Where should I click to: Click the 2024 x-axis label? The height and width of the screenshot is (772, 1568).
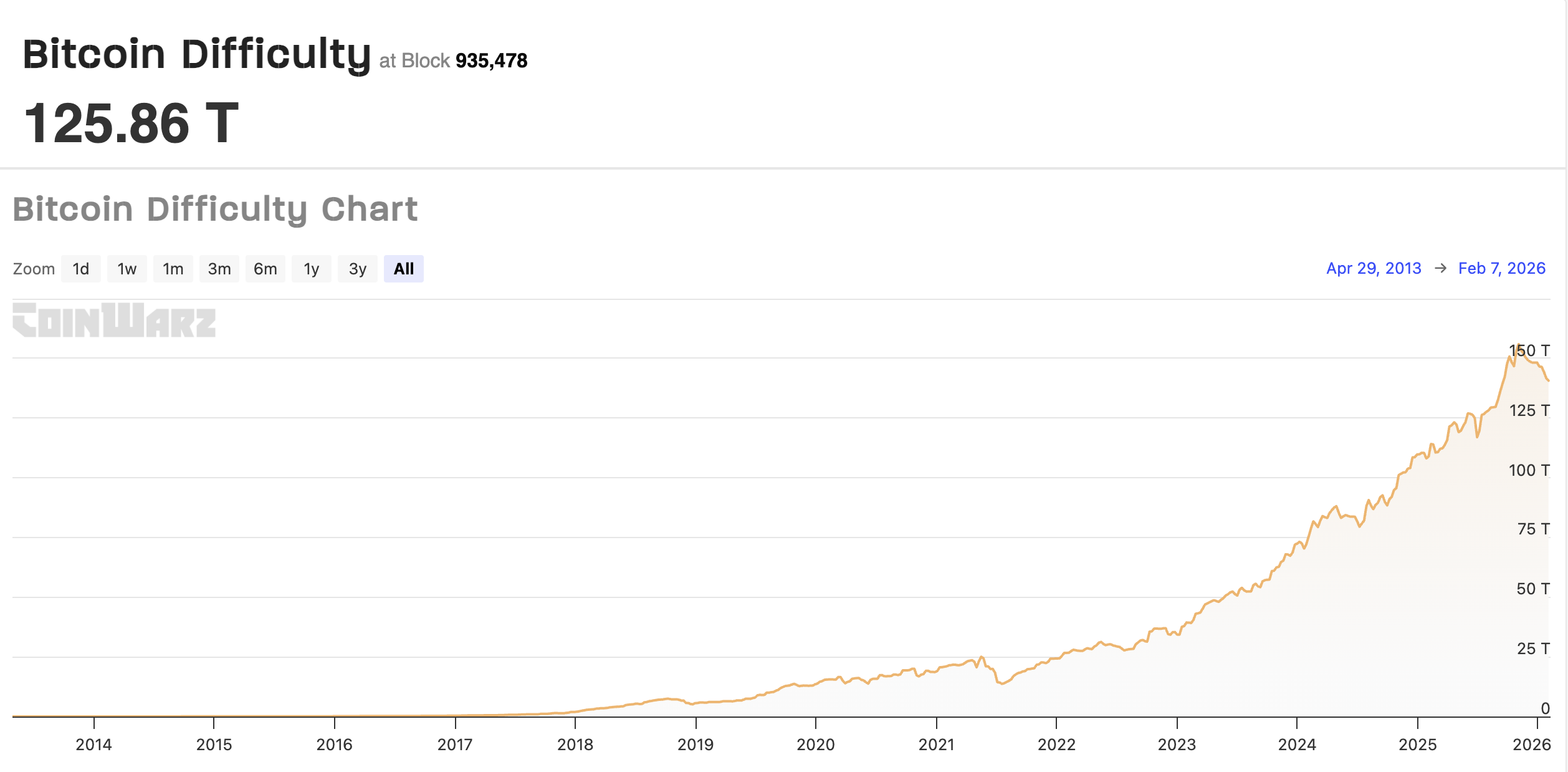click(x=1297, y=745)
